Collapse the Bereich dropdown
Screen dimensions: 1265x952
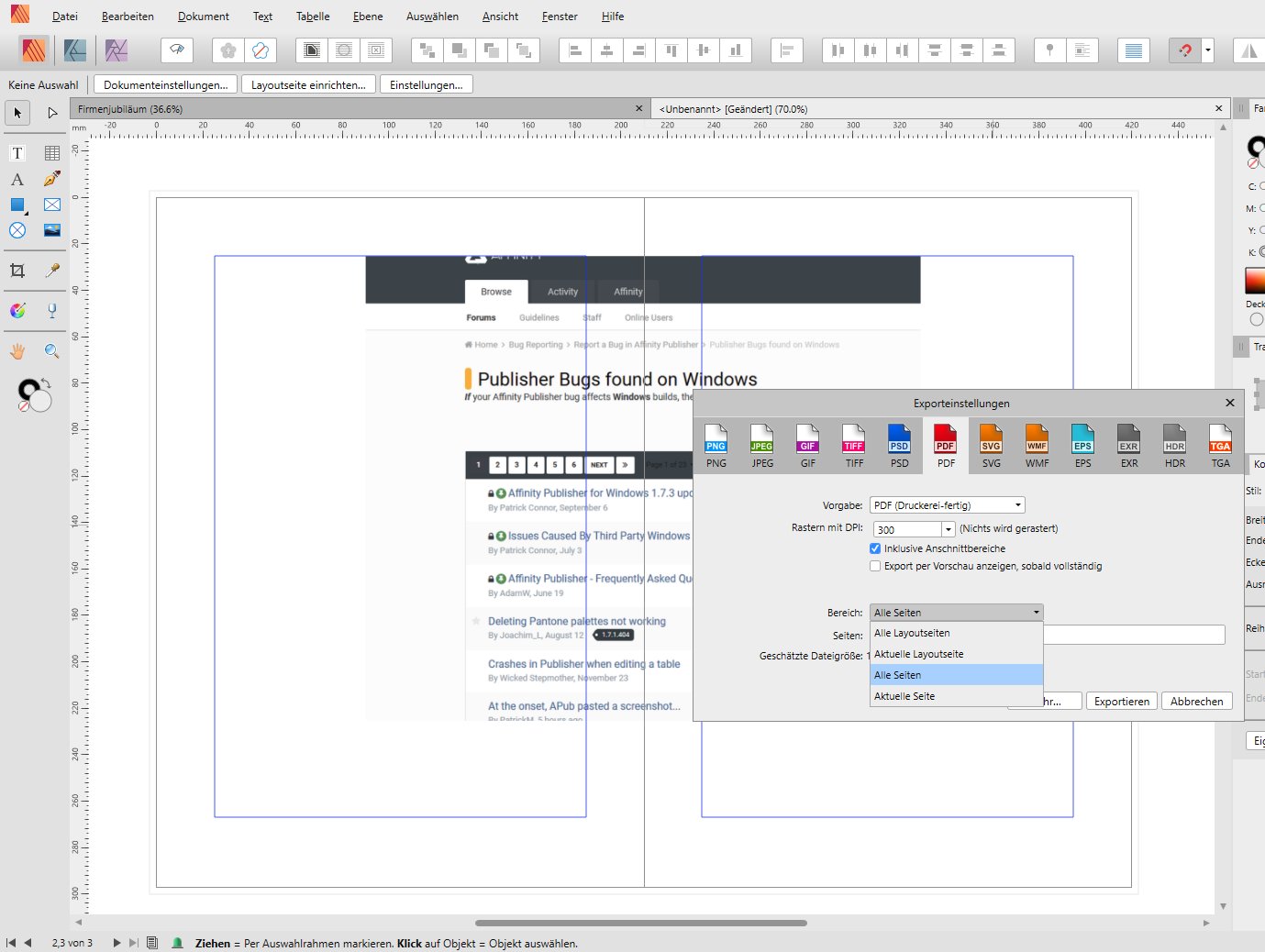[x=956, y=612]
